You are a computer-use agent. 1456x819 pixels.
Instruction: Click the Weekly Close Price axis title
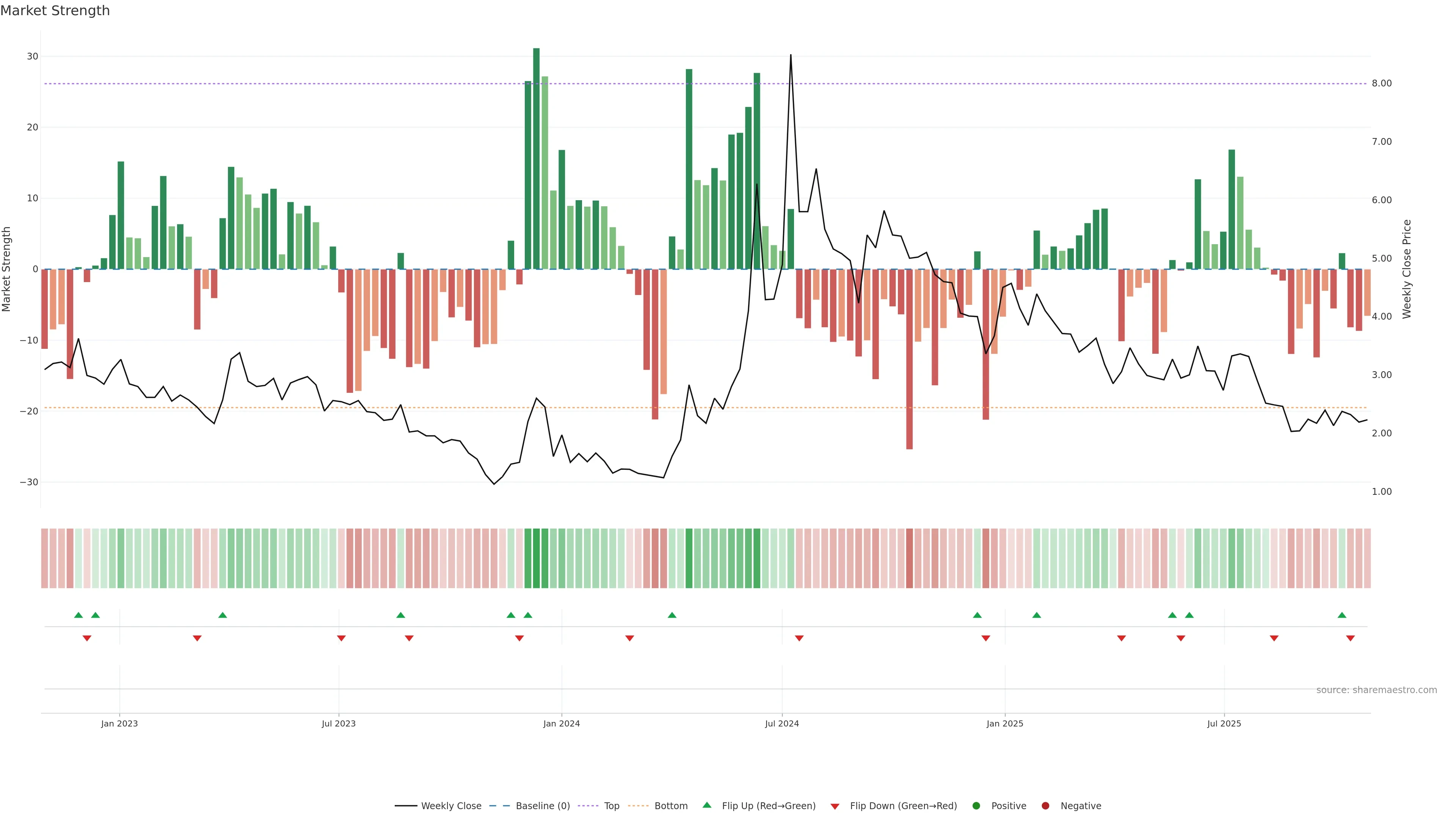tap(1407, 269)
